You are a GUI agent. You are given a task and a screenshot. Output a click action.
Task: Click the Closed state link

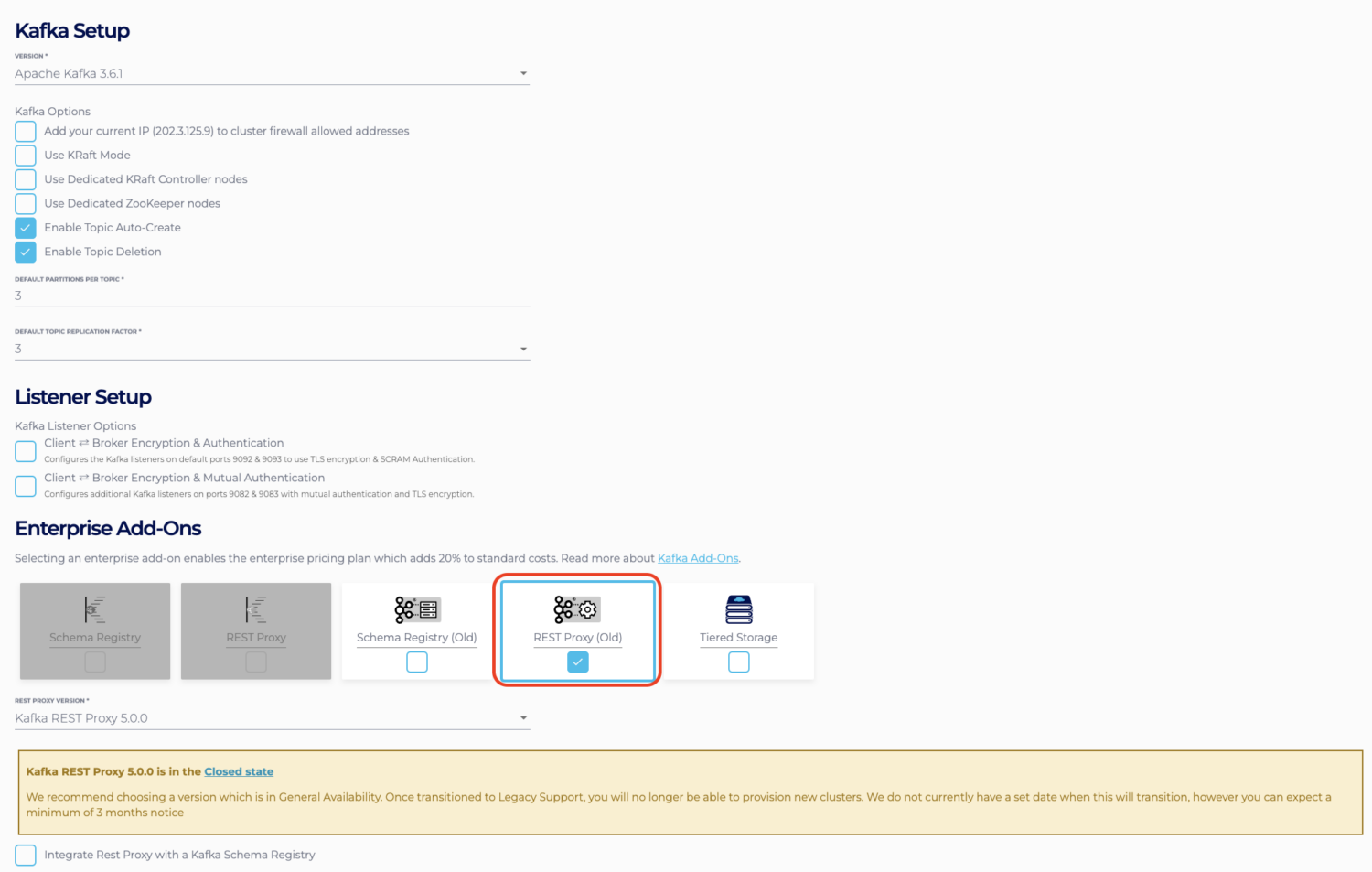tap(238, 771)
